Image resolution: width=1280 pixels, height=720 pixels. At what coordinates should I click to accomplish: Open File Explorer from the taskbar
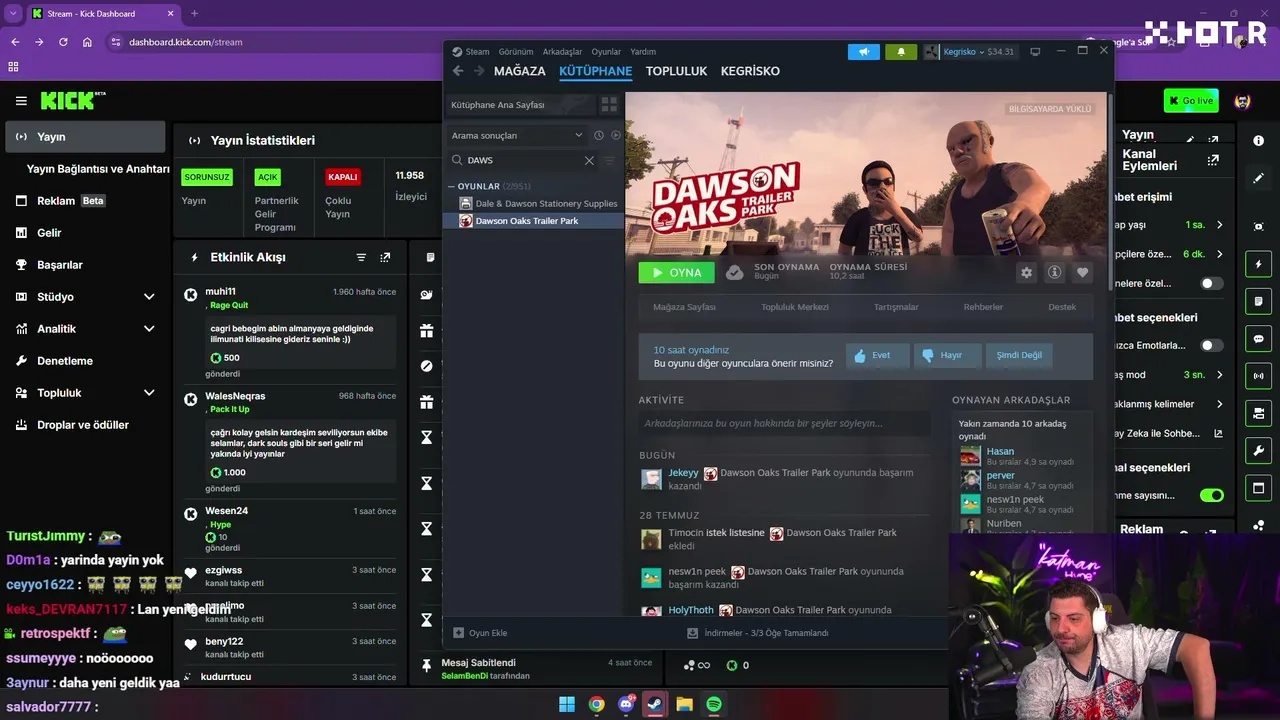685,704
